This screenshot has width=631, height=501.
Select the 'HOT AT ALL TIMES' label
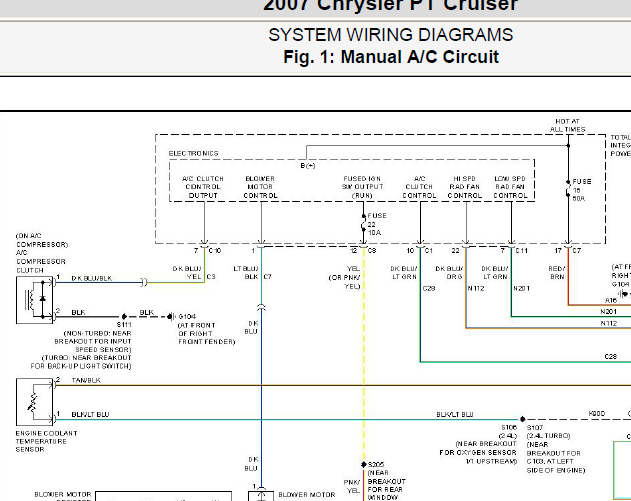click(567, 125)
